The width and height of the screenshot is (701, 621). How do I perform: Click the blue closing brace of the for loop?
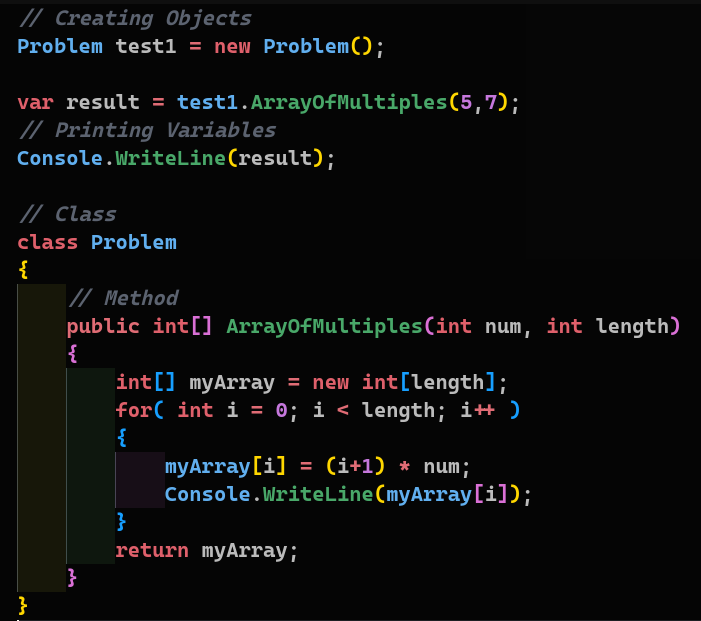coord(121,522)
